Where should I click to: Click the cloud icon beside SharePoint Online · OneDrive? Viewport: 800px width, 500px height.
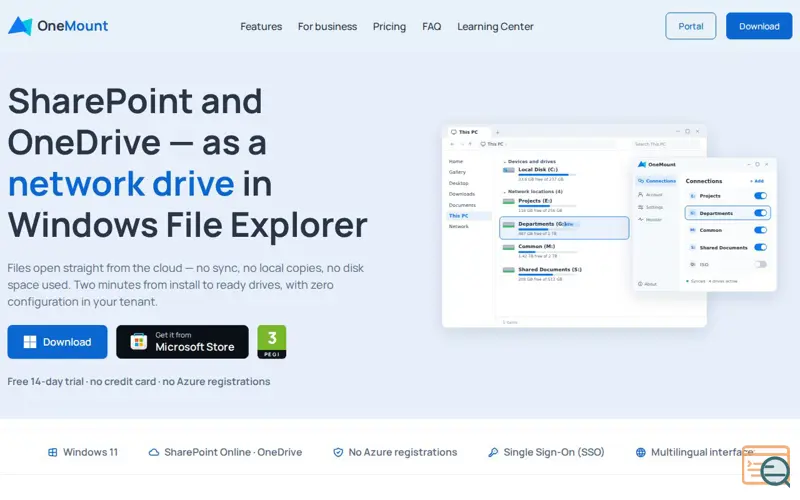point(154,452)
